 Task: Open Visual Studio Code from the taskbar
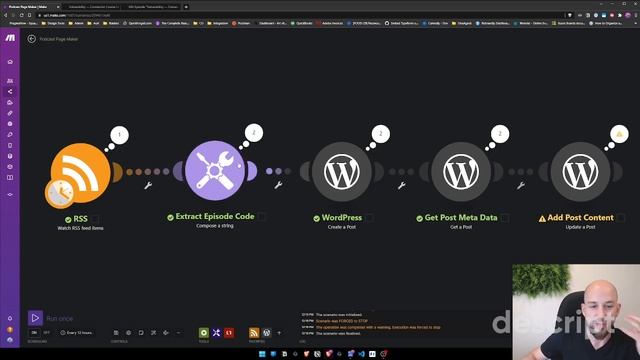tap(361, 354)
